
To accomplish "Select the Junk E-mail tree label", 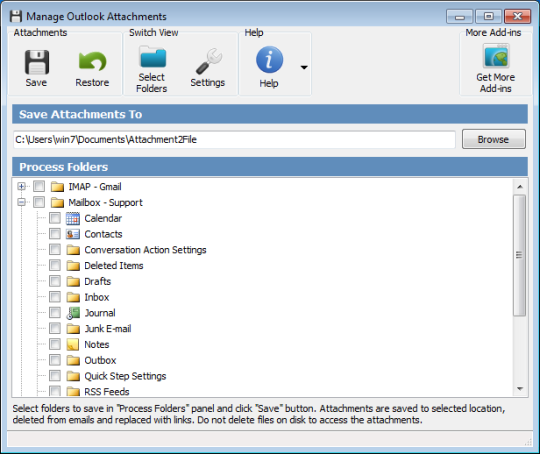I will [108, 329].
